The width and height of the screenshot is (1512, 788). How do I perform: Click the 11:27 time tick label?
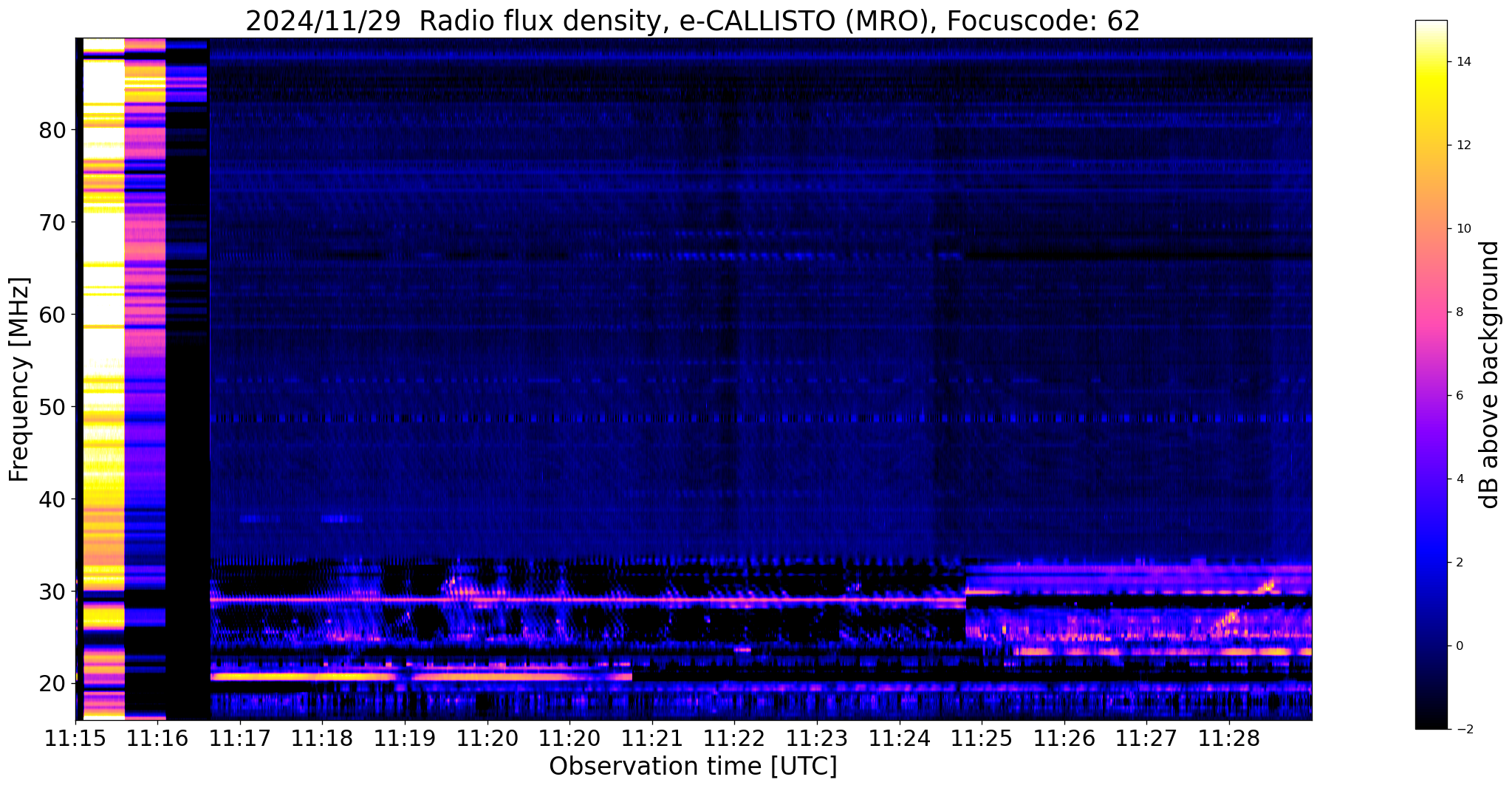click(x=1146, y=738)
